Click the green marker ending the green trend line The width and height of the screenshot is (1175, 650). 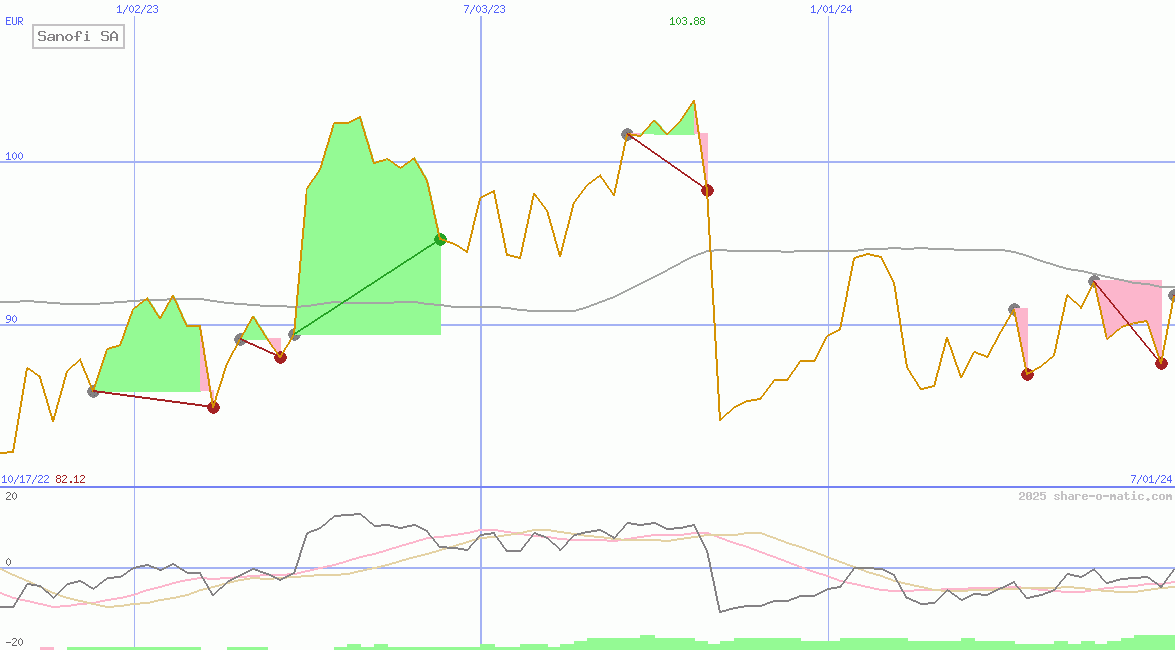[x=440, y=239]
